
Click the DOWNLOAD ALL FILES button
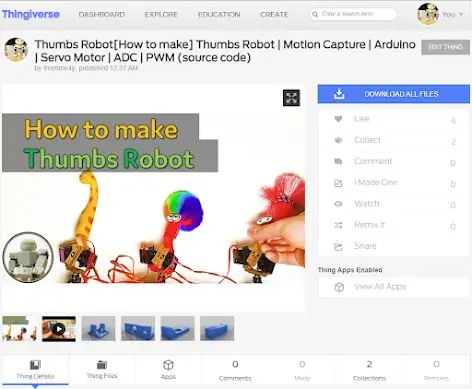[x=394, y=94]
